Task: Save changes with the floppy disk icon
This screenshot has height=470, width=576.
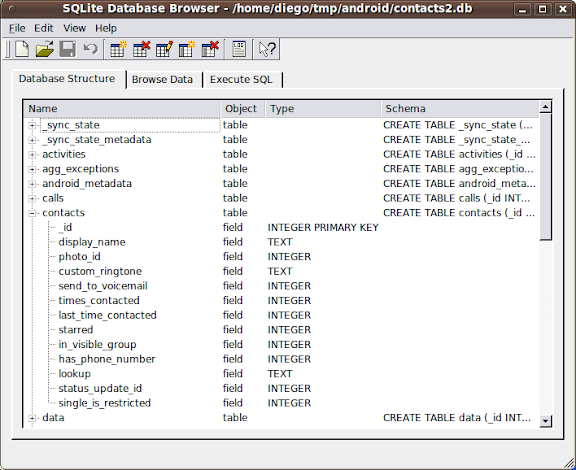Action: pyautogui.click(x=67, y=49)
